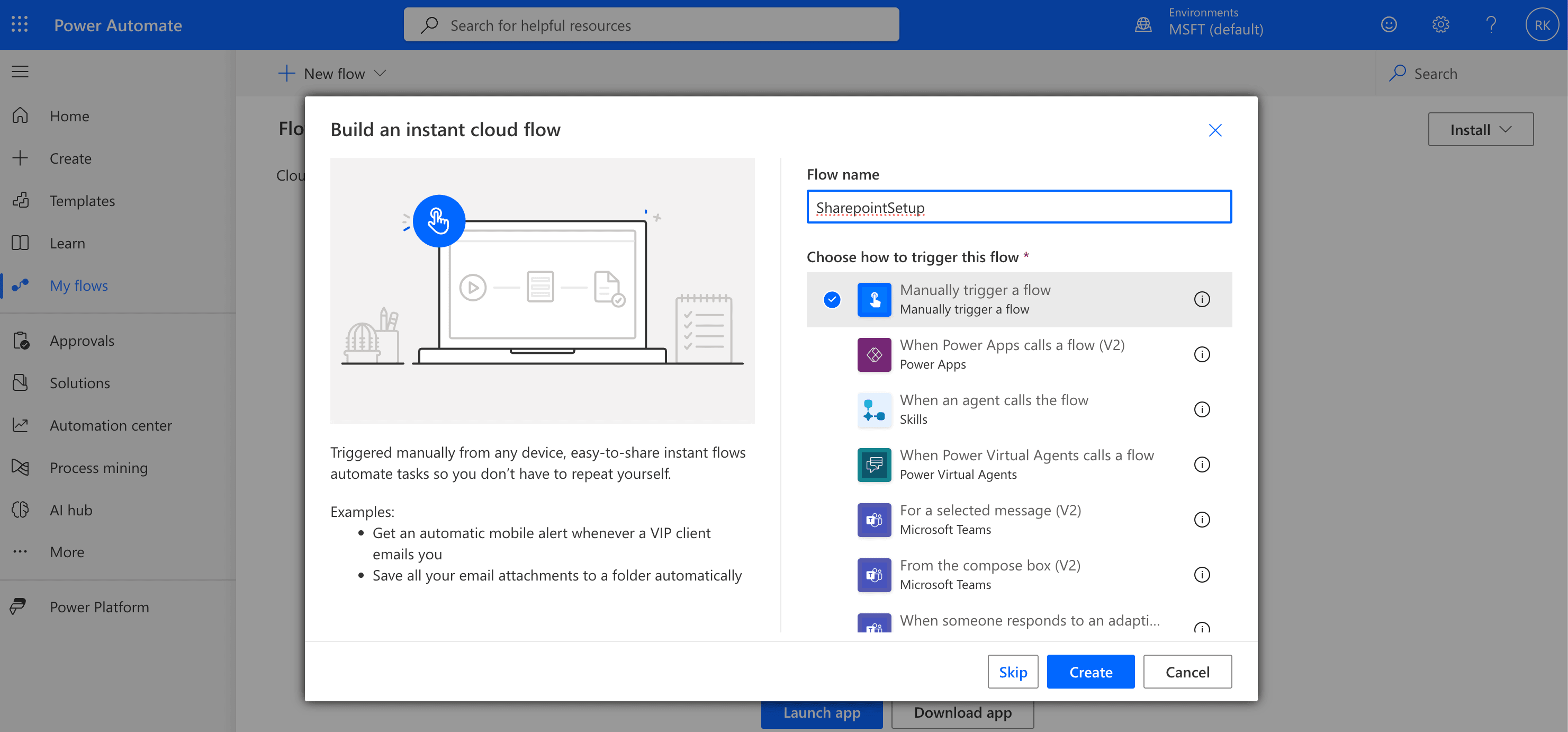Open the settings gear icon

point(1440,24)
